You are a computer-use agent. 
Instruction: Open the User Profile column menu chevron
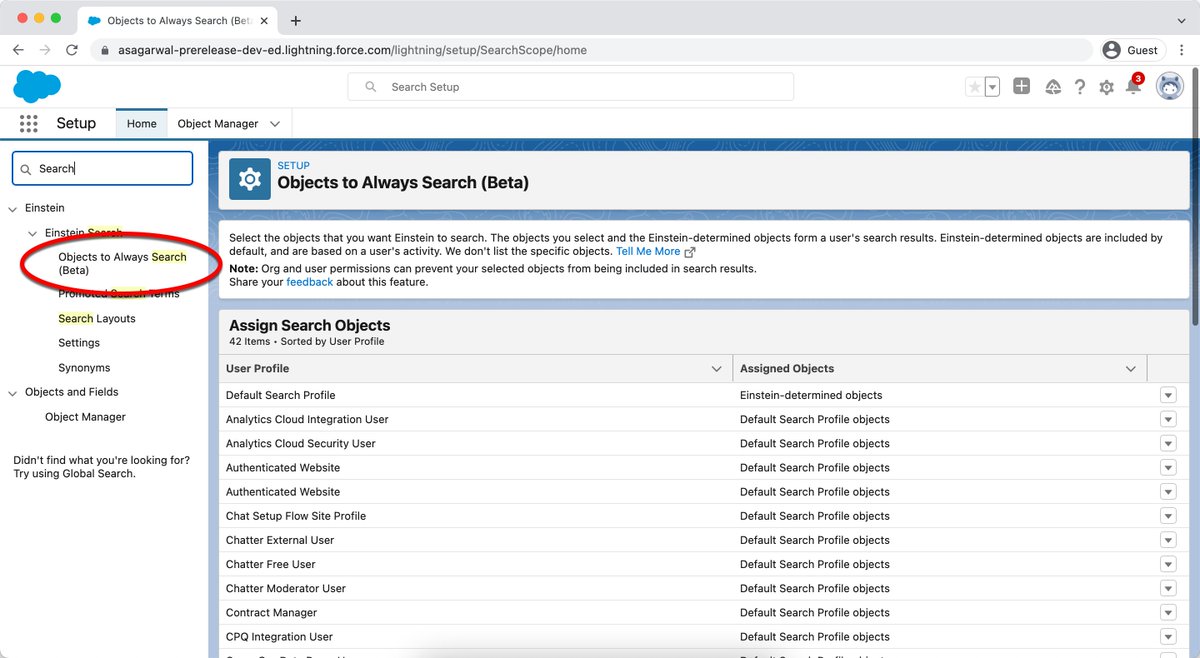(716, 369)
